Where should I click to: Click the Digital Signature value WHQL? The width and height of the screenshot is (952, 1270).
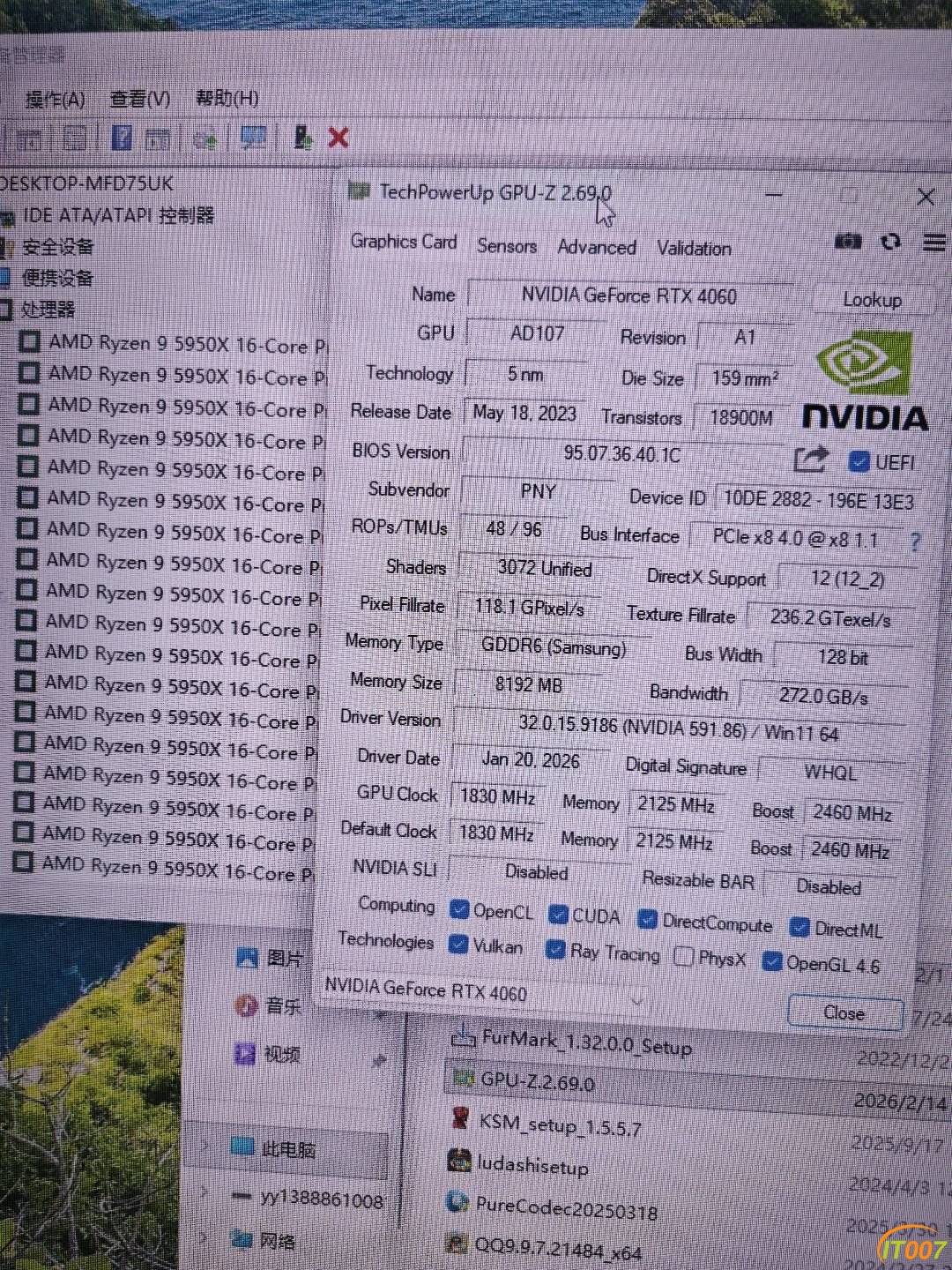click(830, 773)
